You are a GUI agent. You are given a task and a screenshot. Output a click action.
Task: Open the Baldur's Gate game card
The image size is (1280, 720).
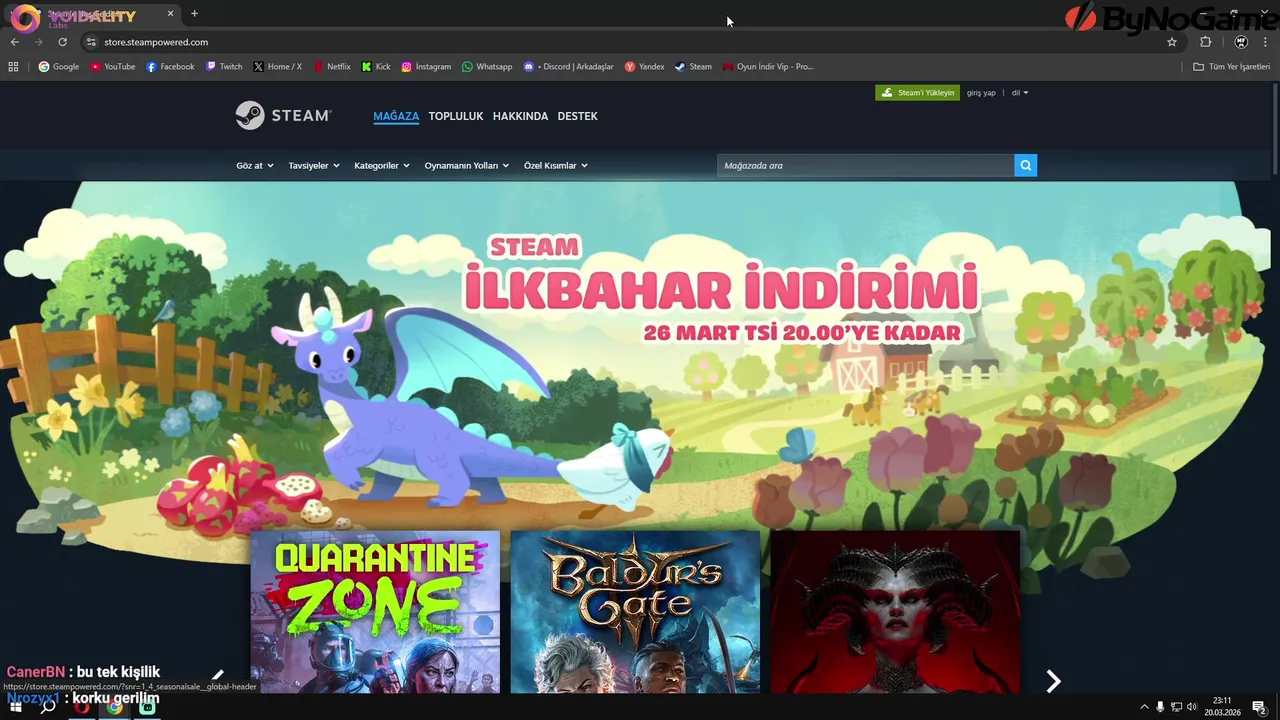coord(635,612)
